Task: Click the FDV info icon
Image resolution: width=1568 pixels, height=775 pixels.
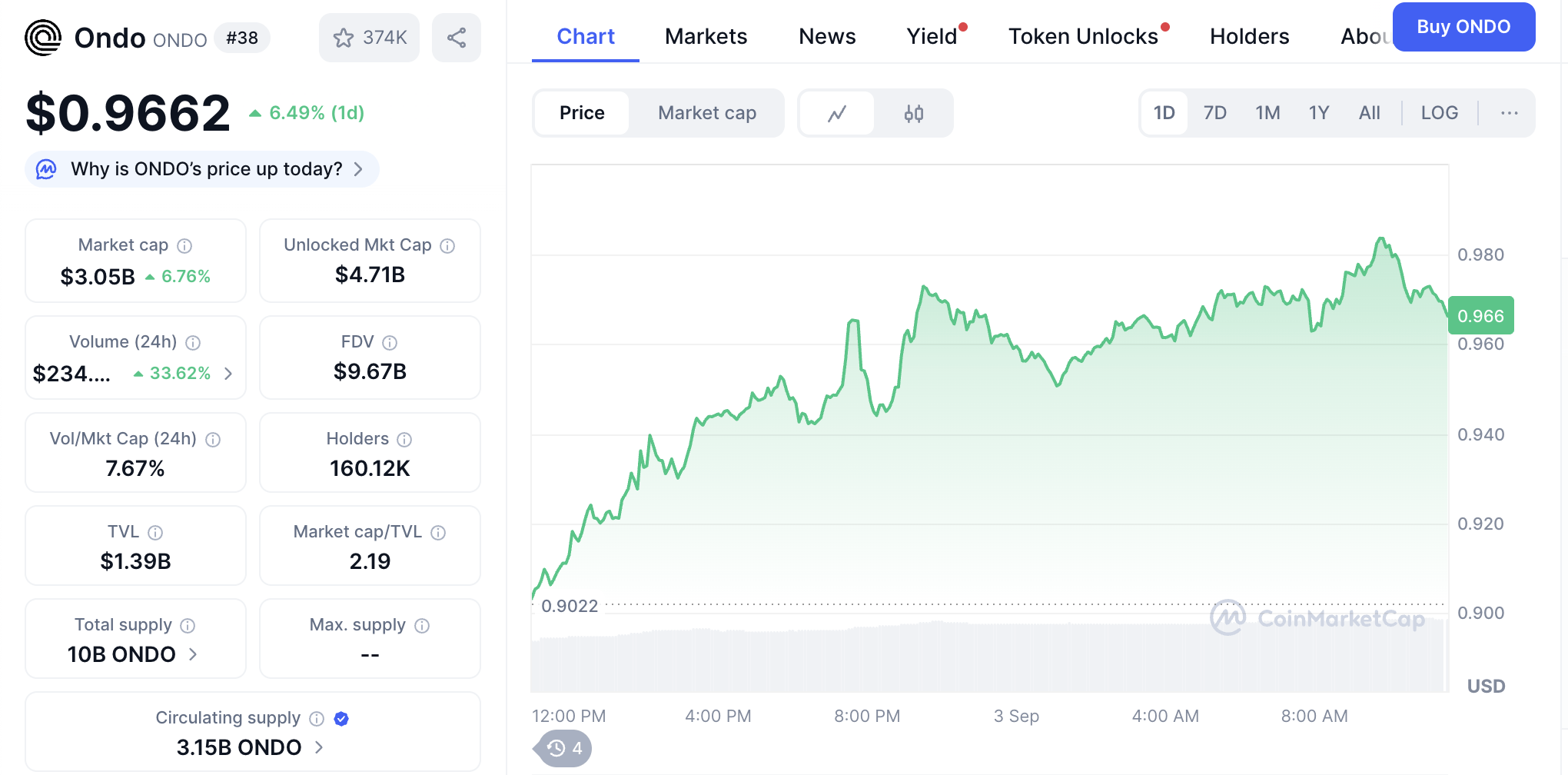Action: tap(390, 343)
